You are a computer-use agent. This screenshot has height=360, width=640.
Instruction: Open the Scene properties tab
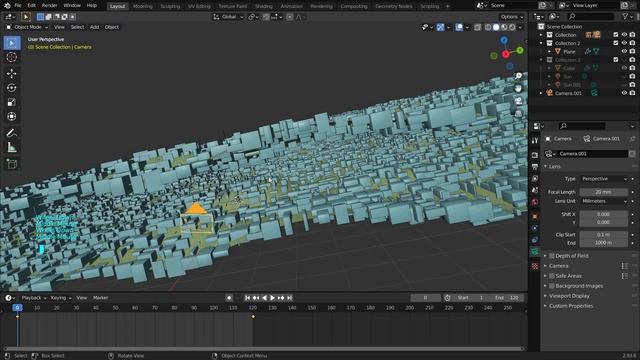pyautogui.click(x=535, y=190)
